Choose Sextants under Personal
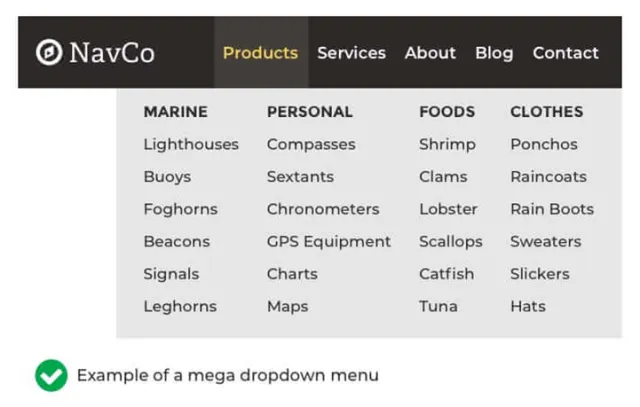This screenshot has height=407, width=640. tap(300, 176)
